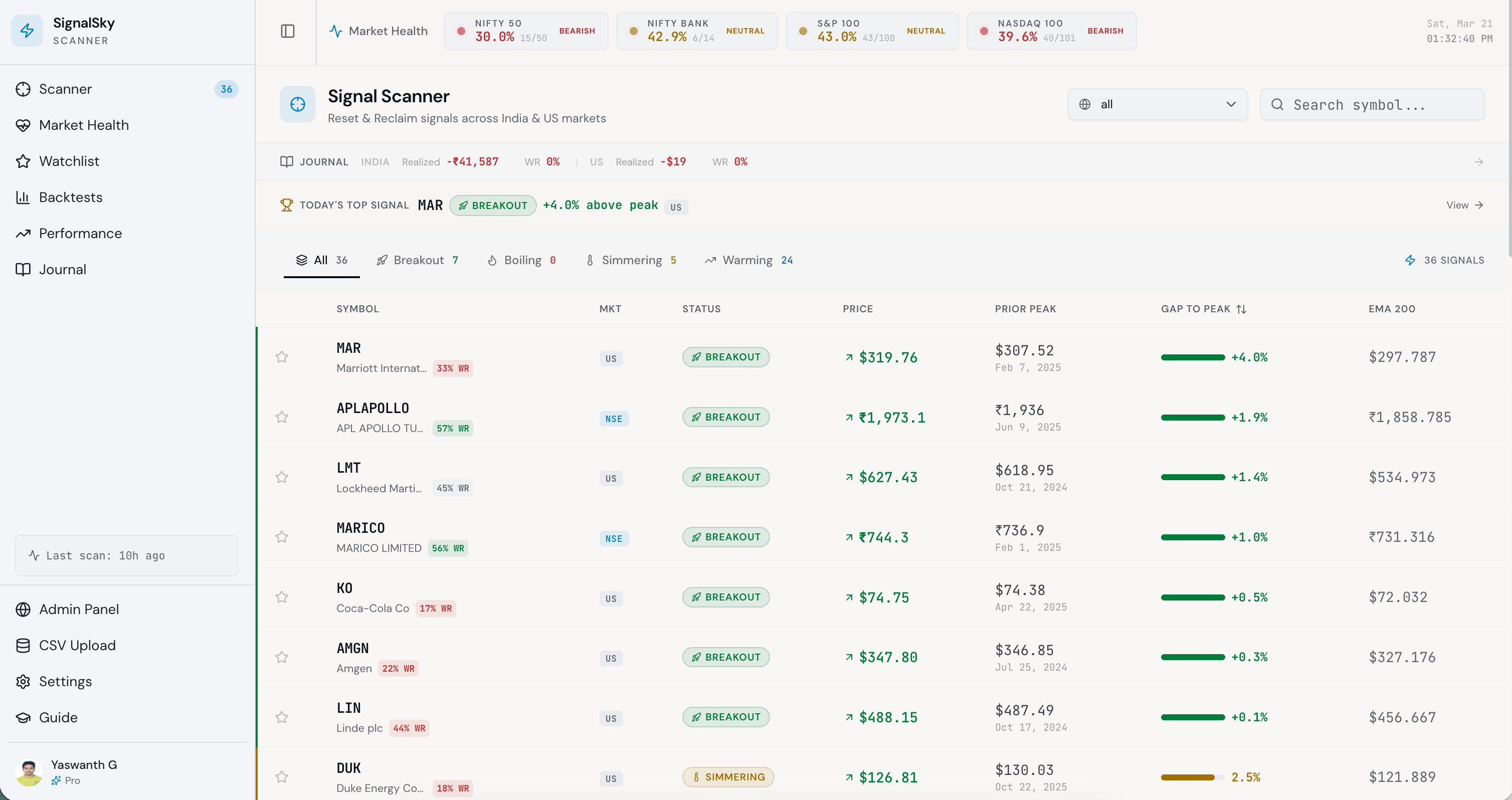Click the NIFTY BANK neutral health card
1512x800 pixels.
pyautogui.click(x=697, y=31)
